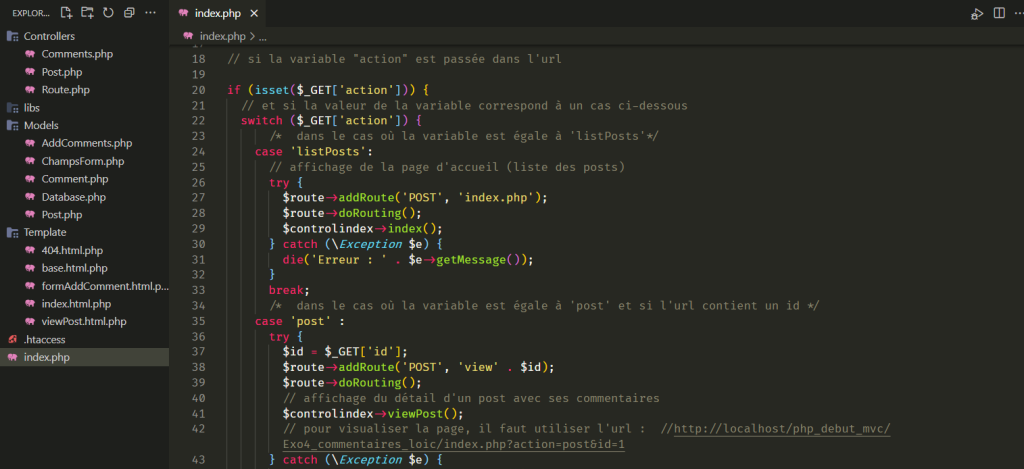Collapse the Template folder
Viewport: 1024px width, 469px height.
pos(44,232)
